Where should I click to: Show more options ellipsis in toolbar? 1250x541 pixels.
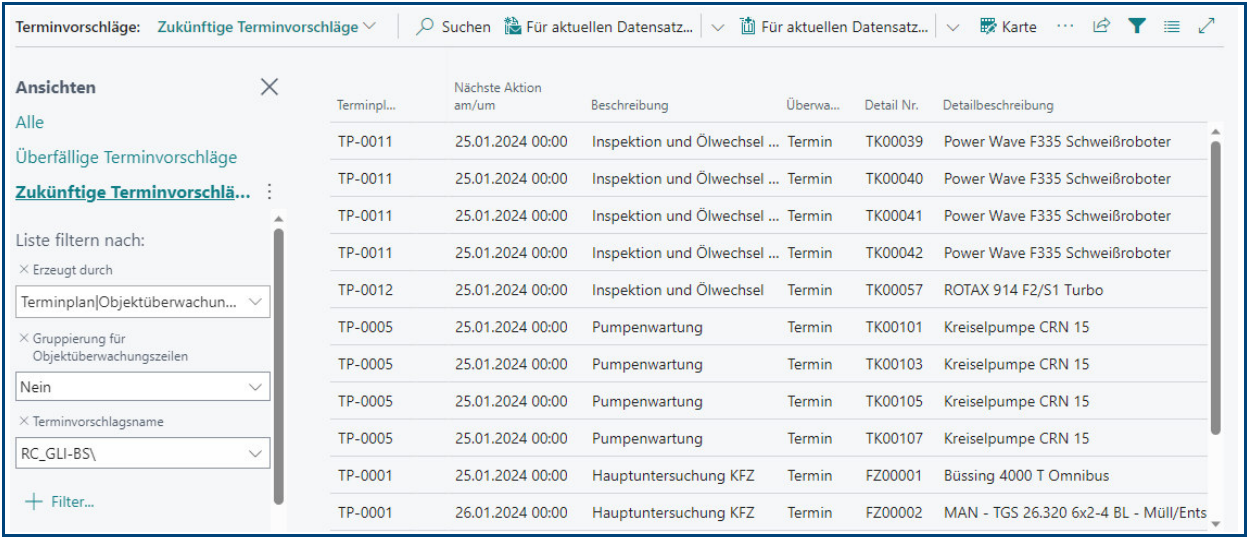coord(1065,27)
